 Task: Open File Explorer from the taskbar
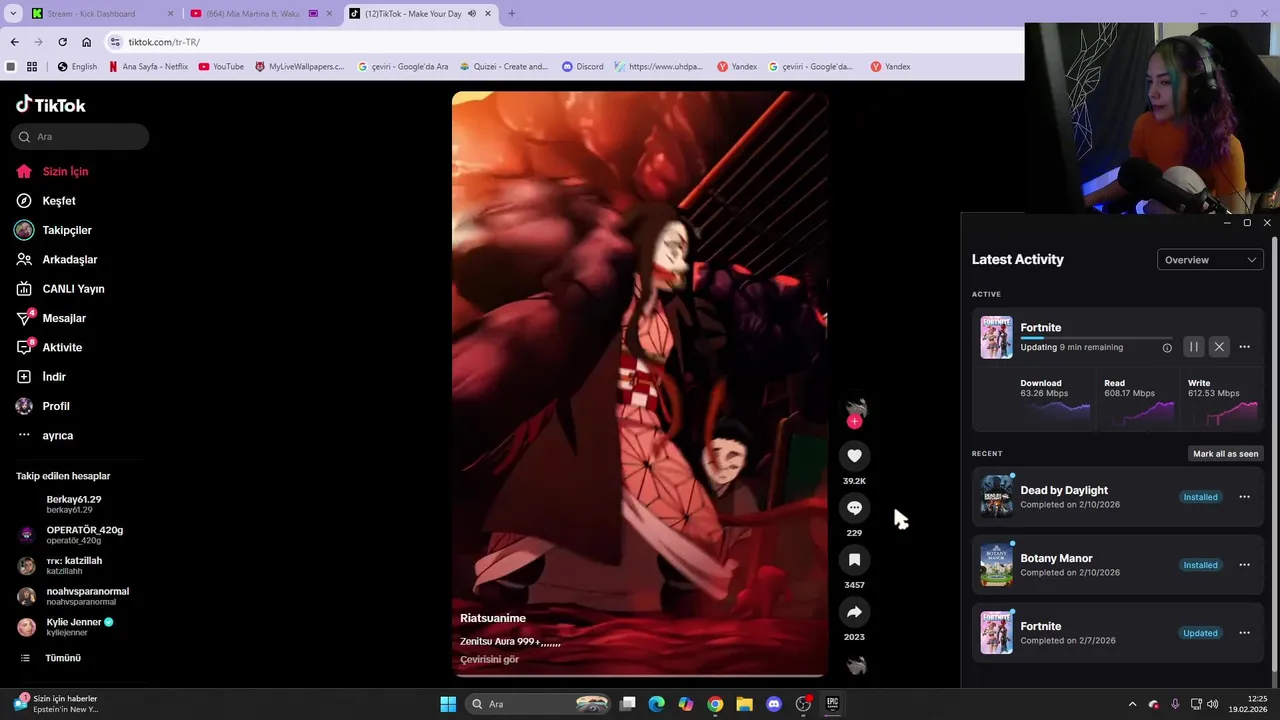pyautogui.click(x=744, y=704)
